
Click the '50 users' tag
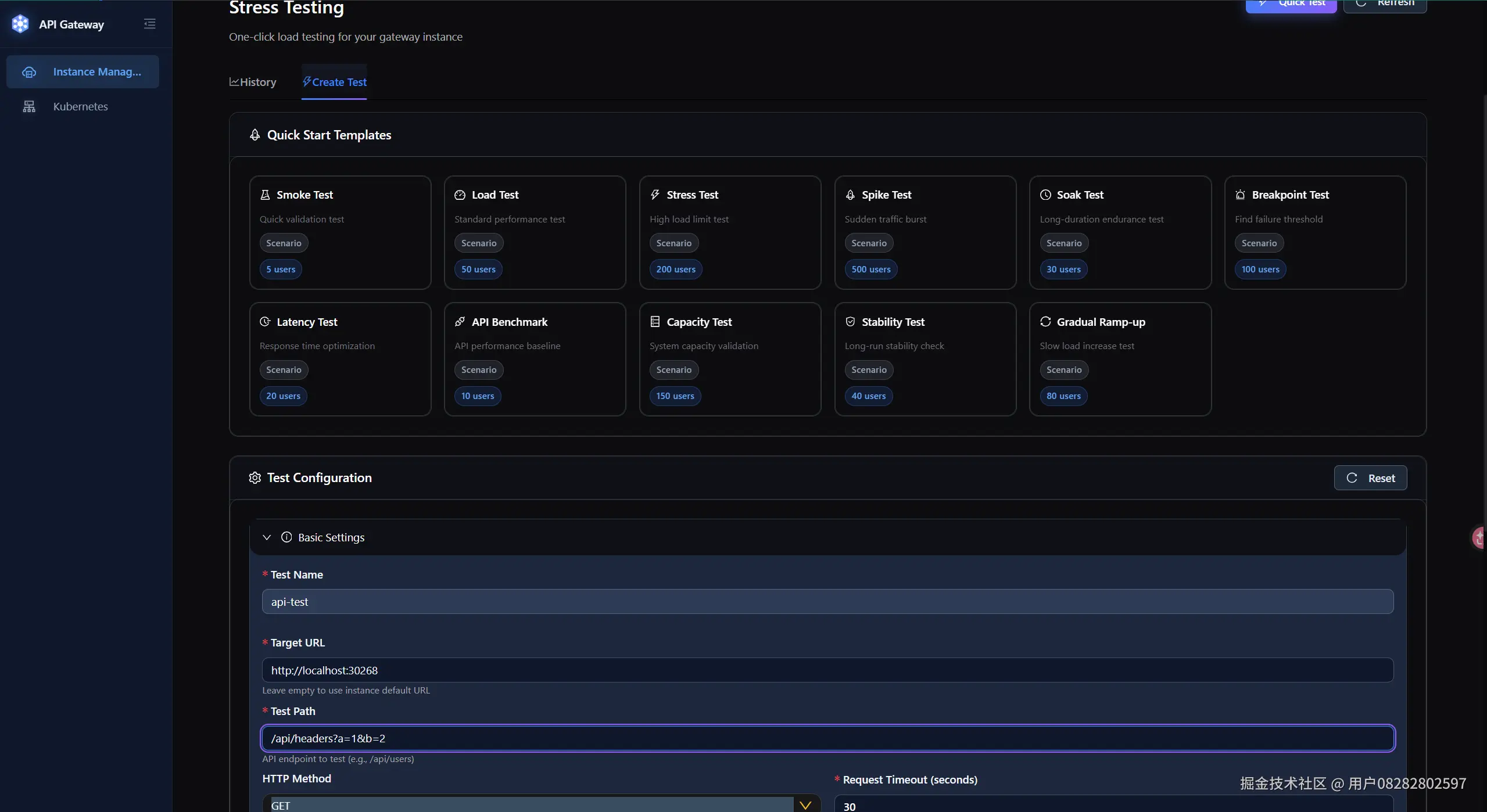pyautogui.click(x=478, y=269)
